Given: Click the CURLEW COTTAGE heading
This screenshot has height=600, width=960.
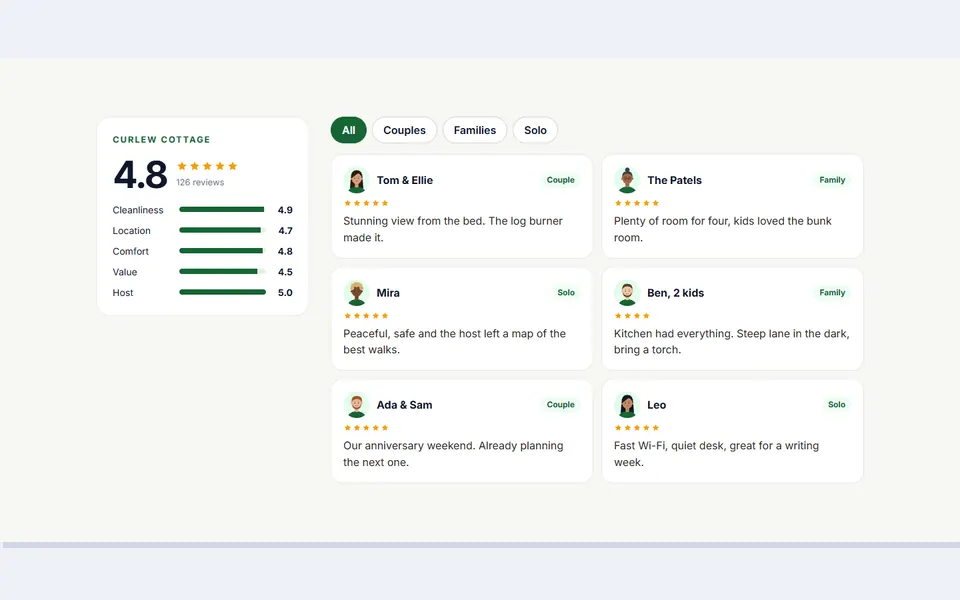Looking at the screenshot, I should [x=161, y=140].
